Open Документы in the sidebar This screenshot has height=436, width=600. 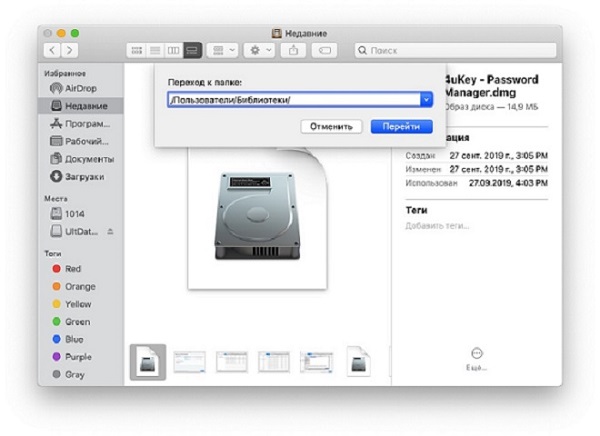tap(82, 159)
